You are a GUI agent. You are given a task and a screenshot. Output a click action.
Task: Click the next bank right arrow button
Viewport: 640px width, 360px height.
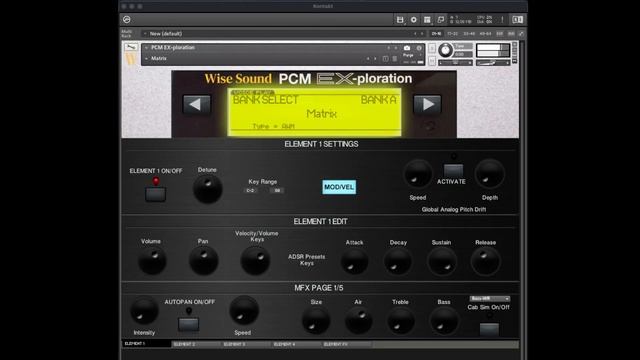click(427, 104)
